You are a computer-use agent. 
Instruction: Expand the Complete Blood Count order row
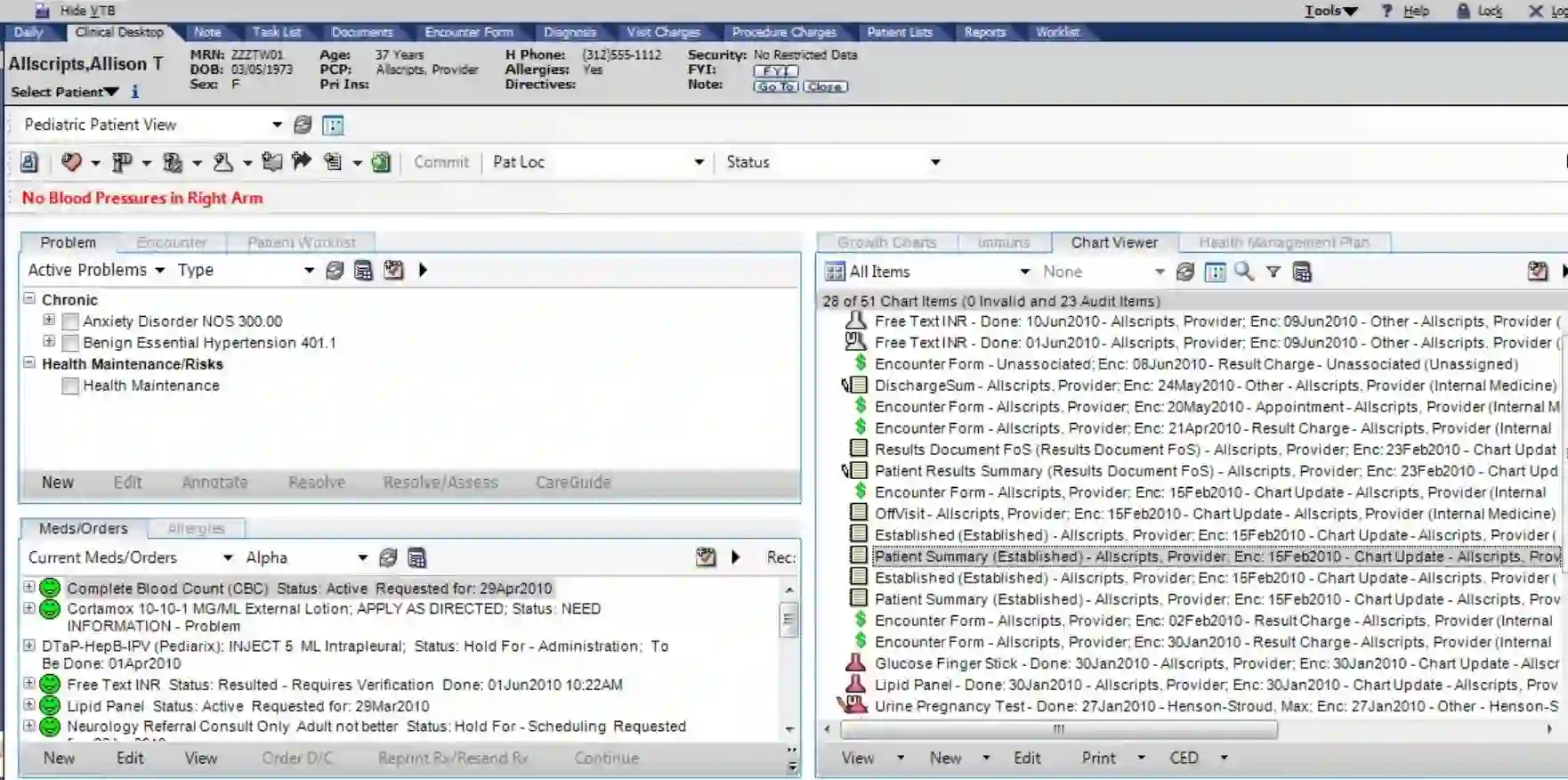coord(29,587)
